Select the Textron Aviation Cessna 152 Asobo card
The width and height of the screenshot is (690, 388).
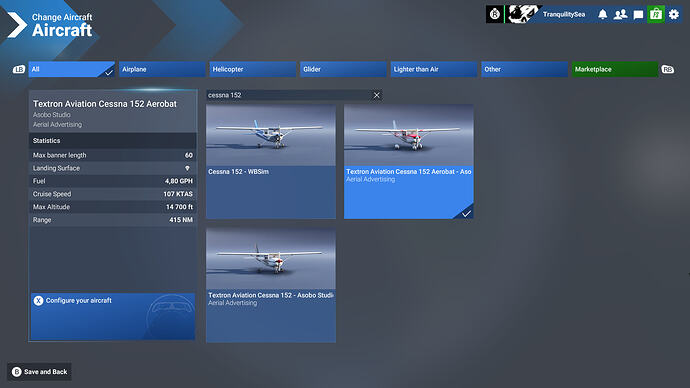click(271, 285)
